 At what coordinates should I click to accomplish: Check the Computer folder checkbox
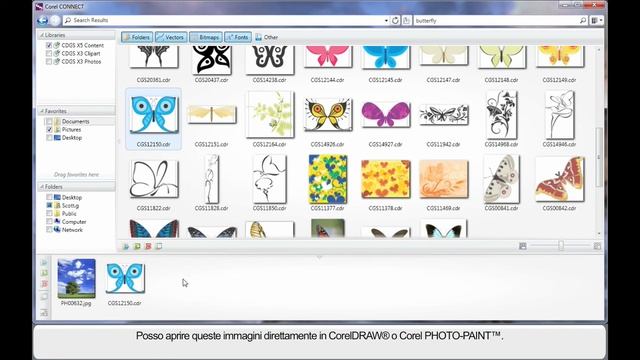(49, 222)
